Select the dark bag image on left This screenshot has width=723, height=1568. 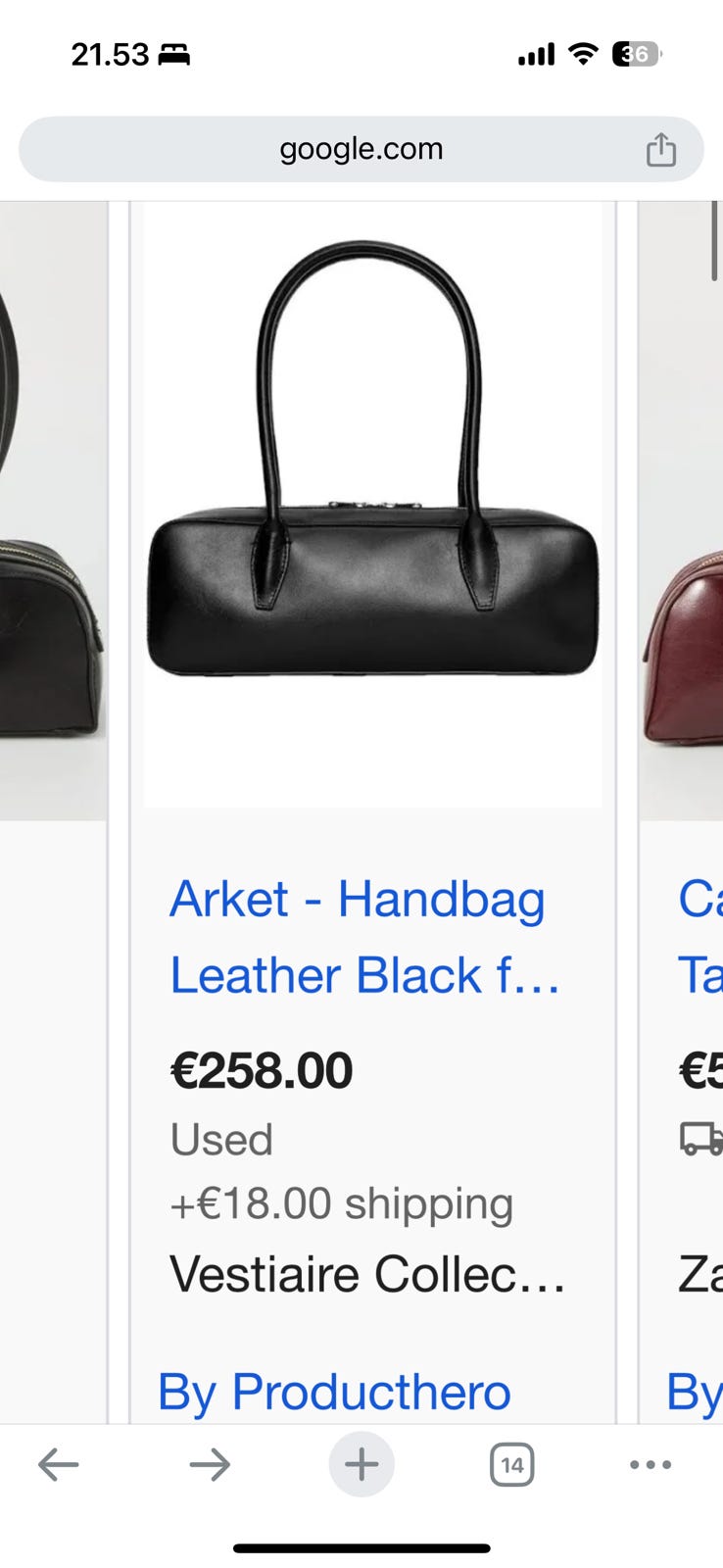coord(53,511)
